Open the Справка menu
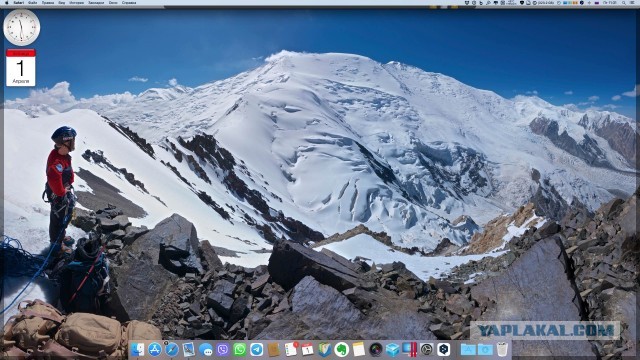Screen dimensions: 640x360 point(129,2)
